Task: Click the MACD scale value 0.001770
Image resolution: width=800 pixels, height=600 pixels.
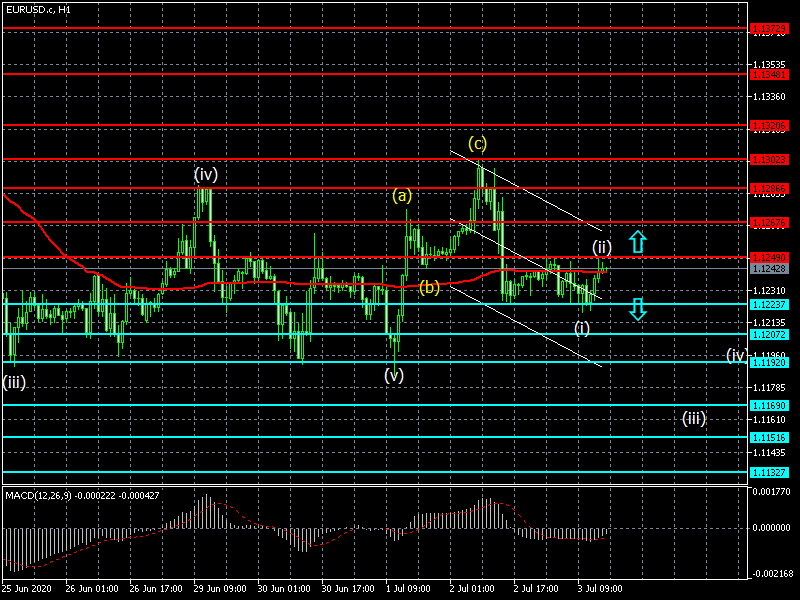Action: click(x=771, y=492)
